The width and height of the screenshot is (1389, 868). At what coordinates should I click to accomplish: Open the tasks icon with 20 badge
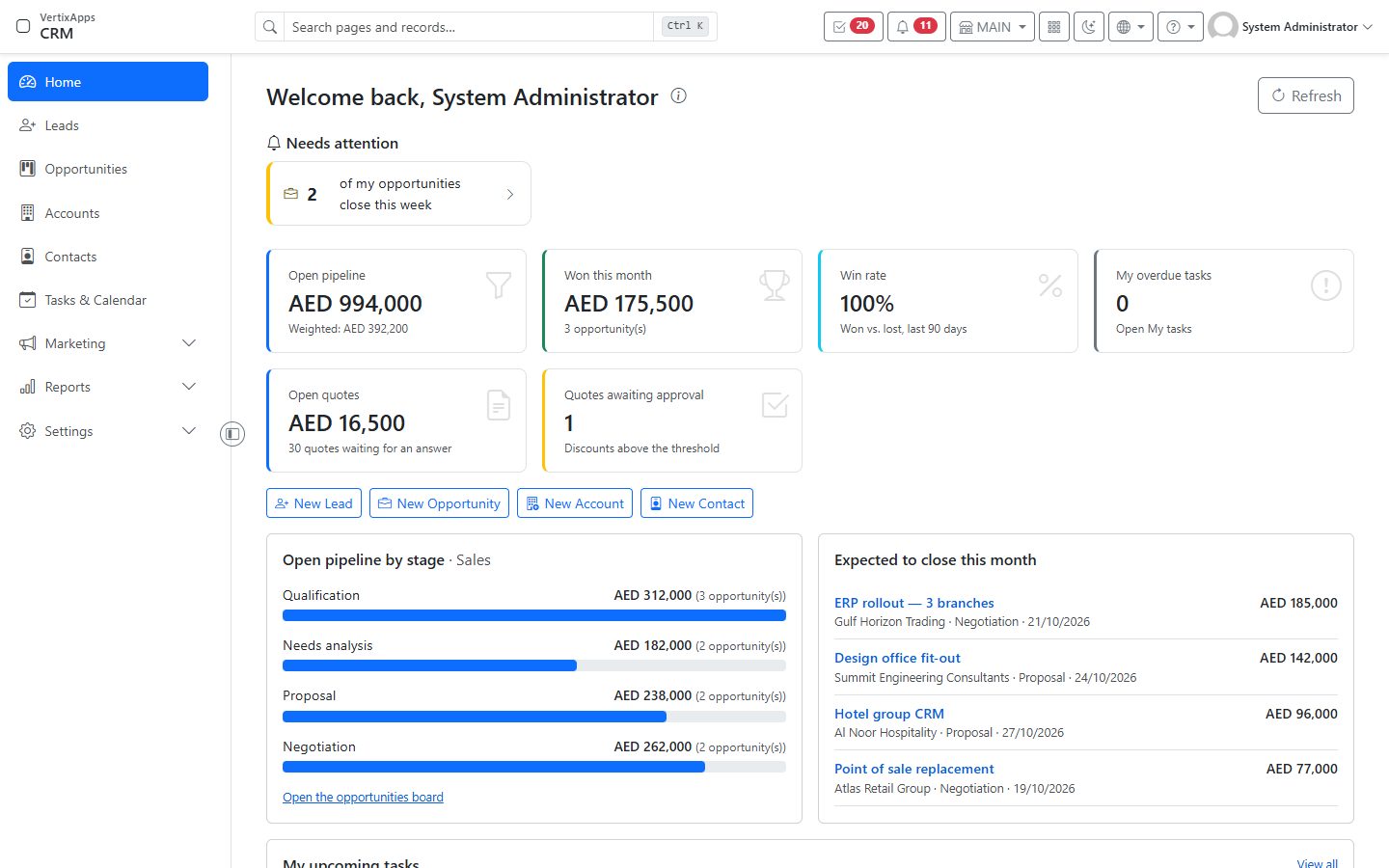coord(853,27)
